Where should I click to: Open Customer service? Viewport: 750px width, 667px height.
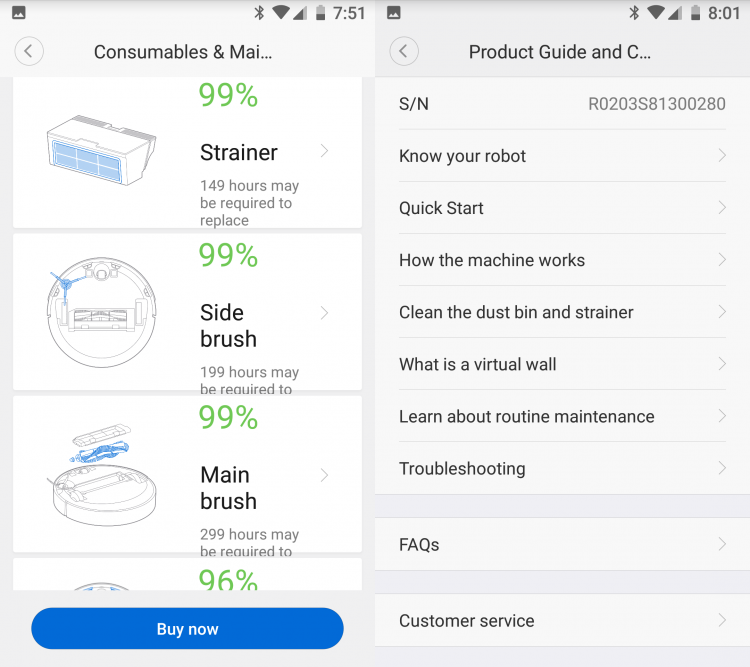coord(562,621)
